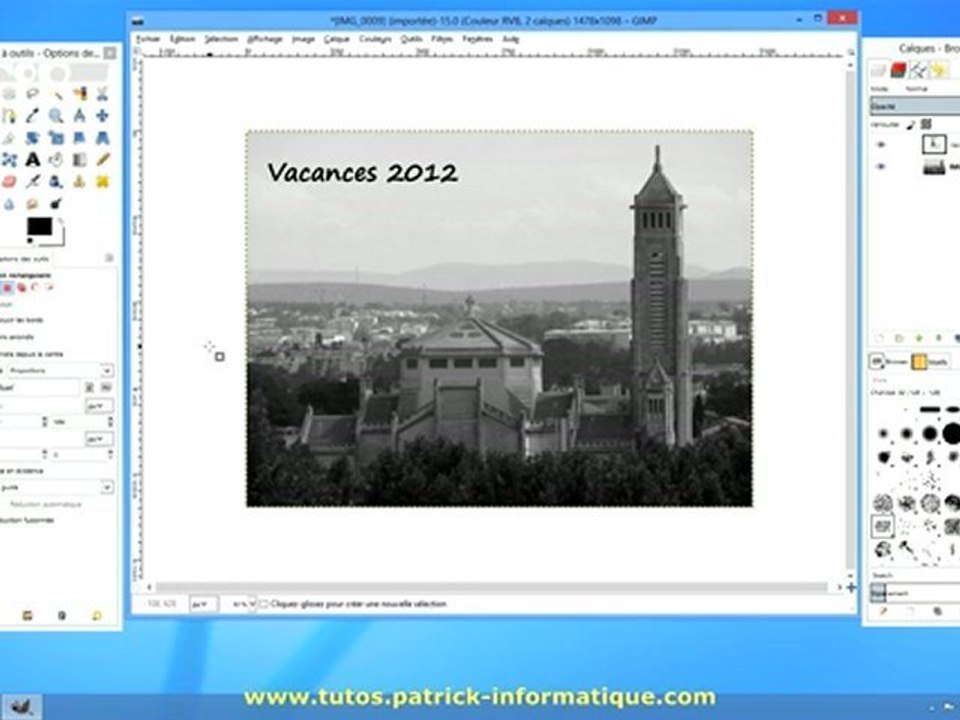Select the Rotate tool
Viewport: 960px width, 720px height.
pos(32,138)
